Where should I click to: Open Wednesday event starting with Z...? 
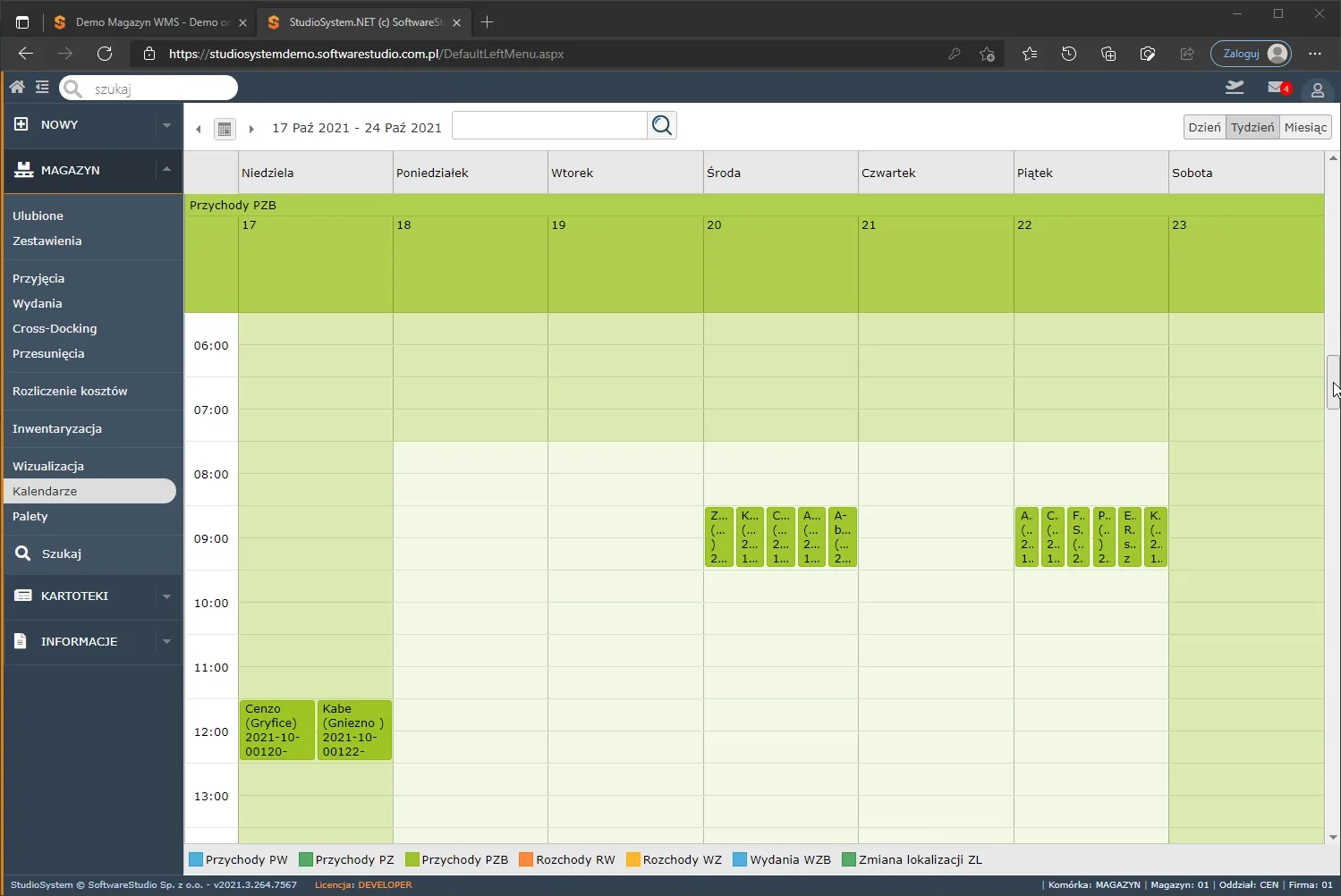[719, 537]
